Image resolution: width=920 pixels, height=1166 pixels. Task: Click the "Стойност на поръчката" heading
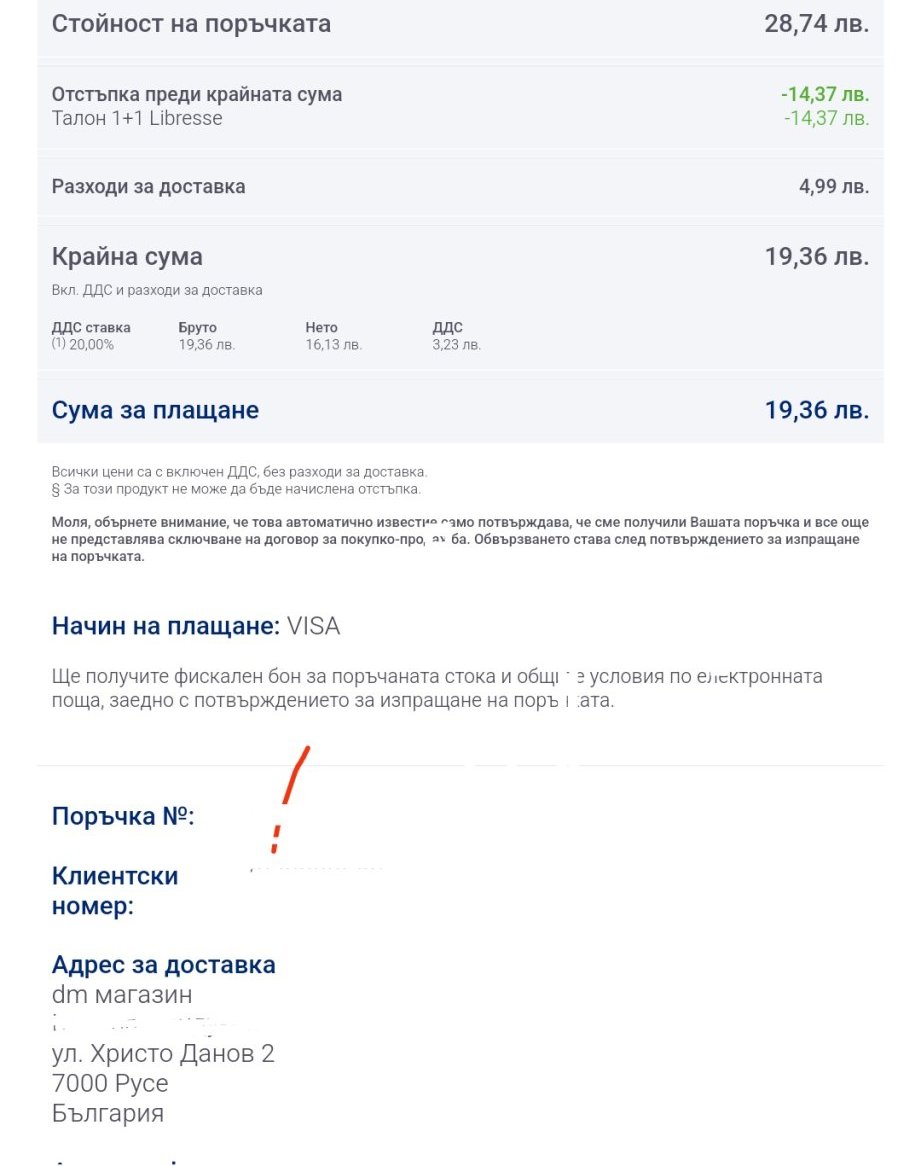(x=191, y=24)
